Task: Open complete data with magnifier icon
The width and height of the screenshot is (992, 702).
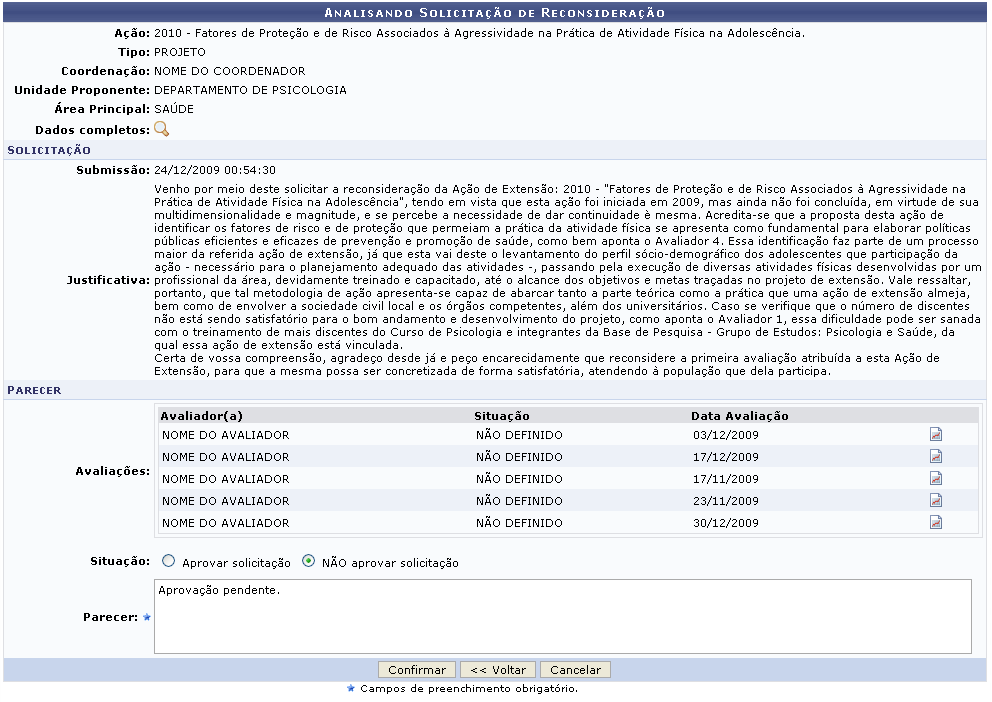Action: click(161, 129)
